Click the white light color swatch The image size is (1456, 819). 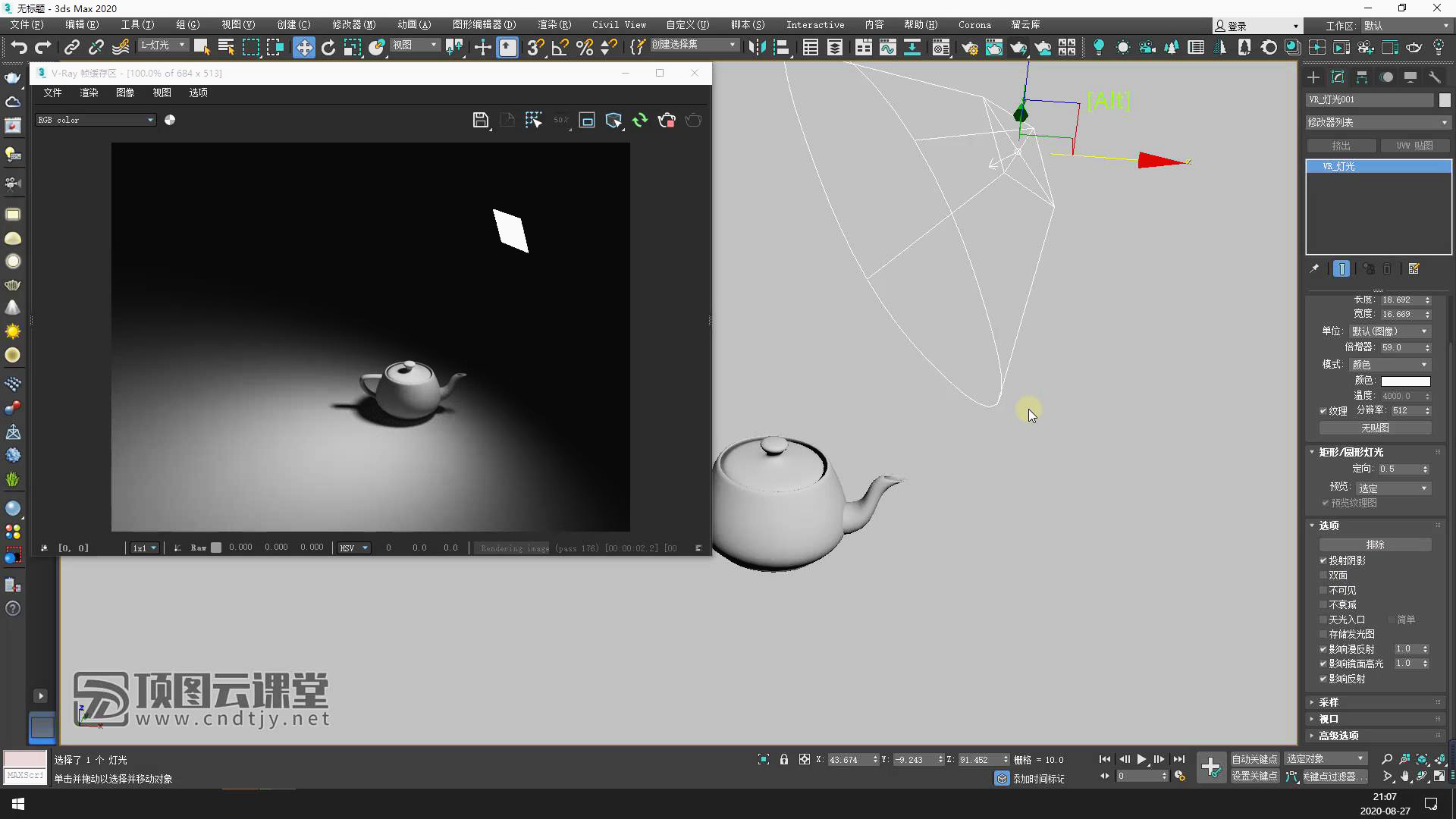(1405, 381)
